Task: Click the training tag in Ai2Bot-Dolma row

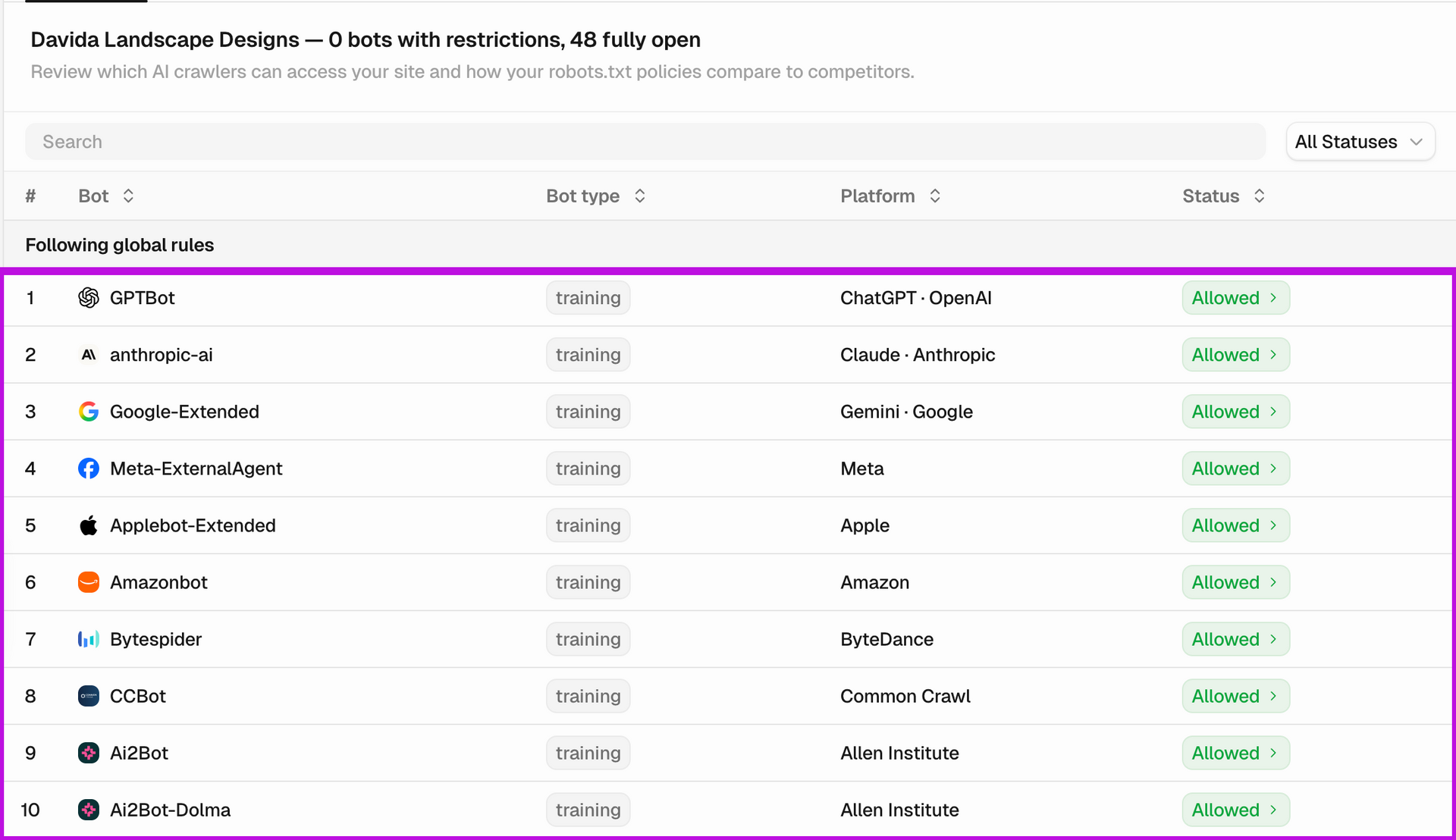Action: tap(588, 810)
